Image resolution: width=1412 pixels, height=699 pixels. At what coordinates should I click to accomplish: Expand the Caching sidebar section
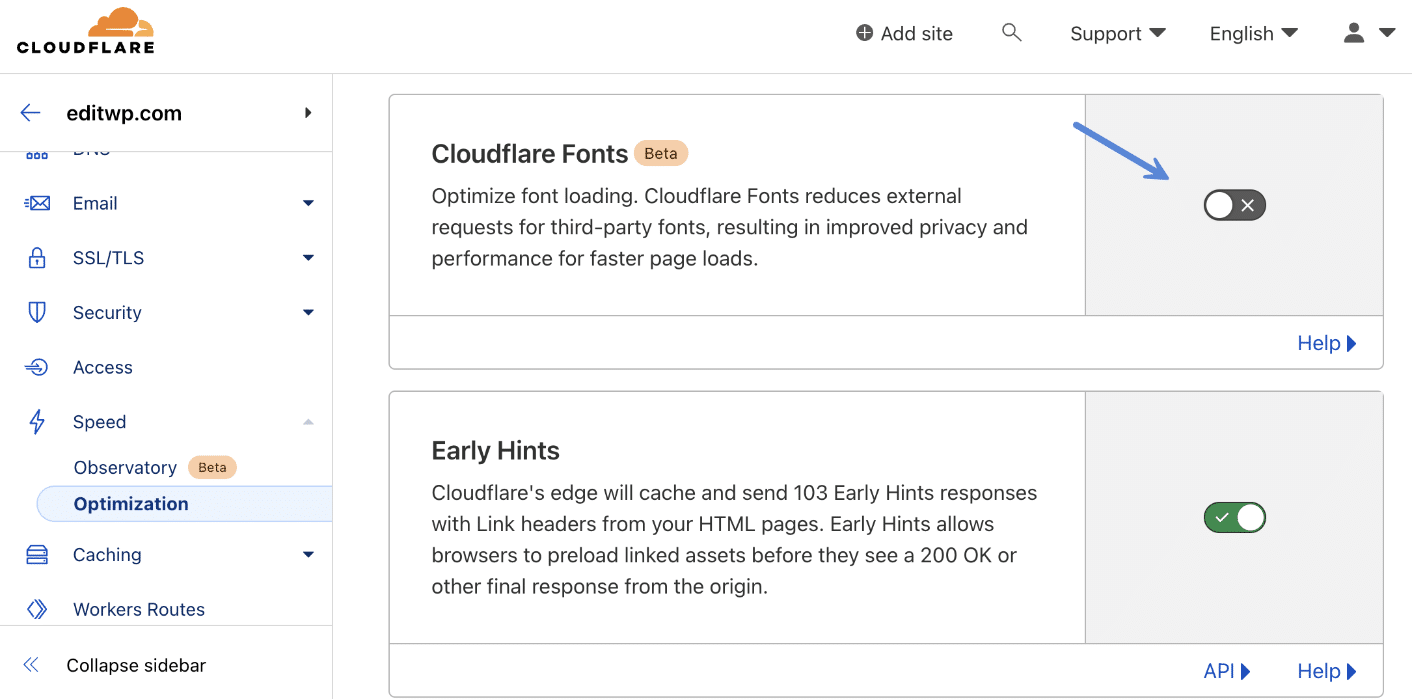(308, 554)
